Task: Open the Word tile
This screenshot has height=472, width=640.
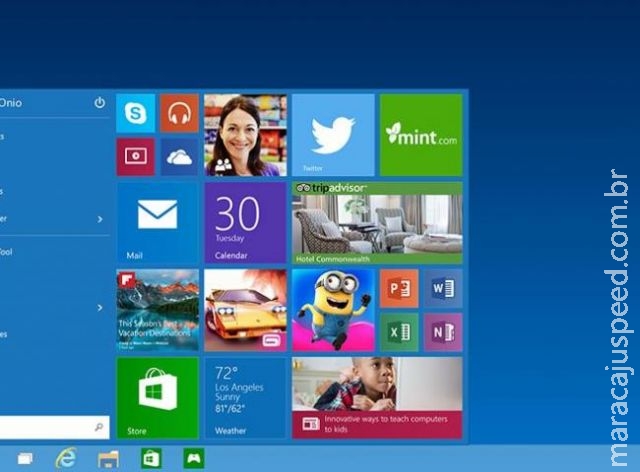Action: click(443, 288)
